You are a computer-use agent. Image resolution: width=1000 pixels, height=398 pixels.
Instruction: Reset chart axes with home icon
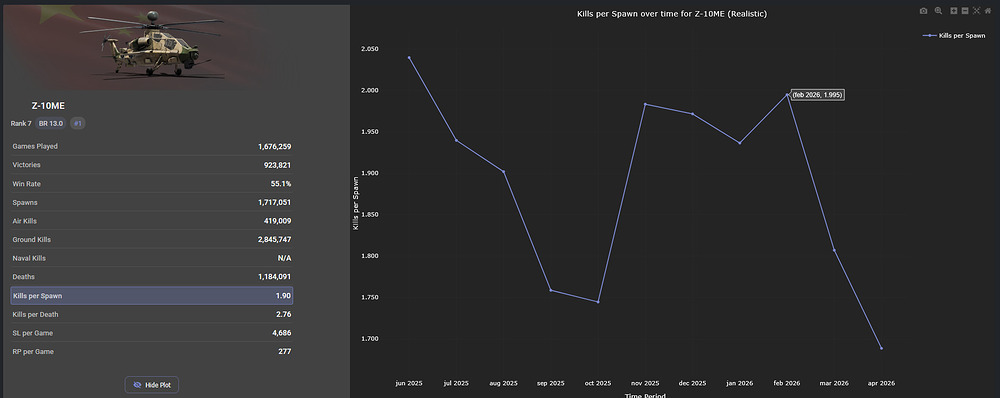click(x=988, y=11)
